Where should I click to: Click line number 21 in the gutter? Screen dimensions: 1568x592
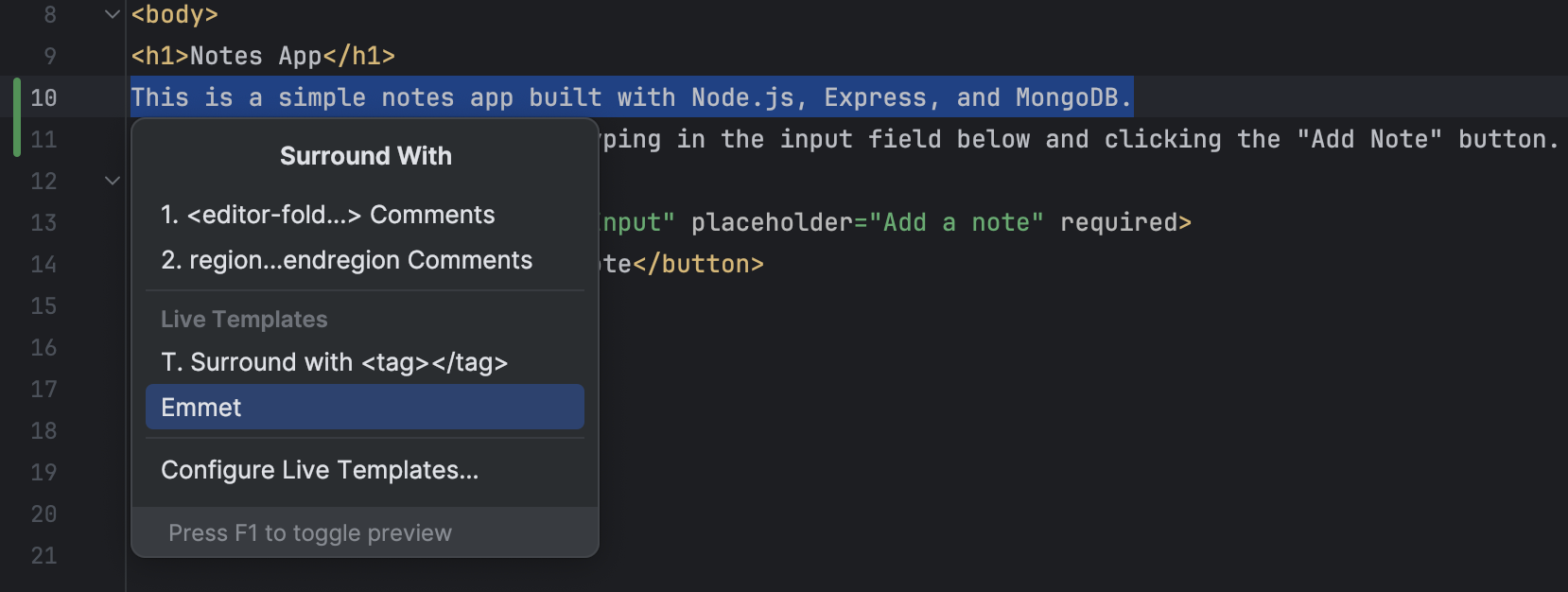coord(43,555)
